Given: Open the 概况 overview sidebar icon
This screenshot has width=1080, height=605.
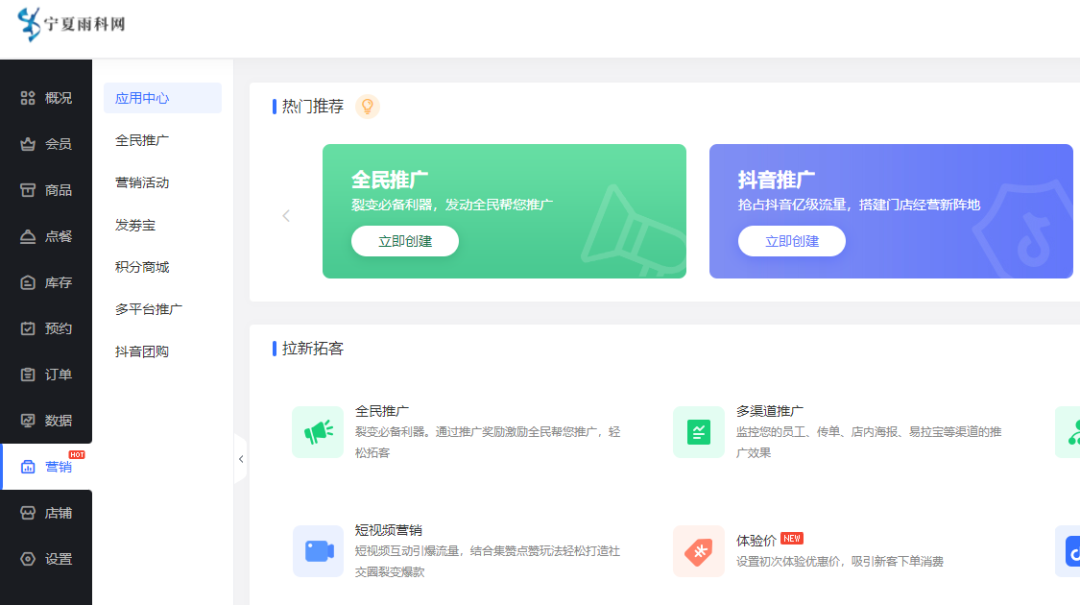Looking at the screenshot, I should pyautogui.click(x=28, y=98).
